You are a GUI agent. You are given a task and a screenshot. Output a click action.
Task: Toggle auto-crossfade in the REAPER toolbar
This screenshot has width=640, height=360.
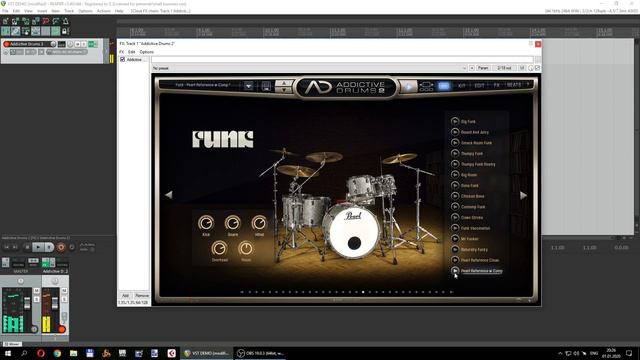(5, 31)
